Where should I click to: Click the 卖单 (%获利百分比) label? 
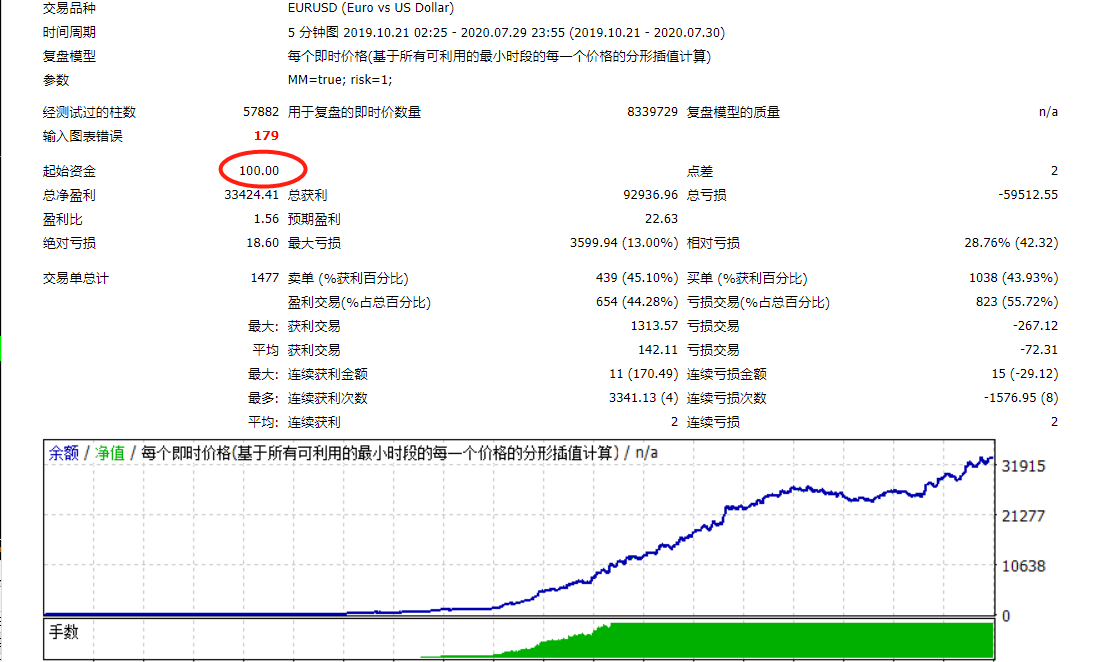click(348, 278)
